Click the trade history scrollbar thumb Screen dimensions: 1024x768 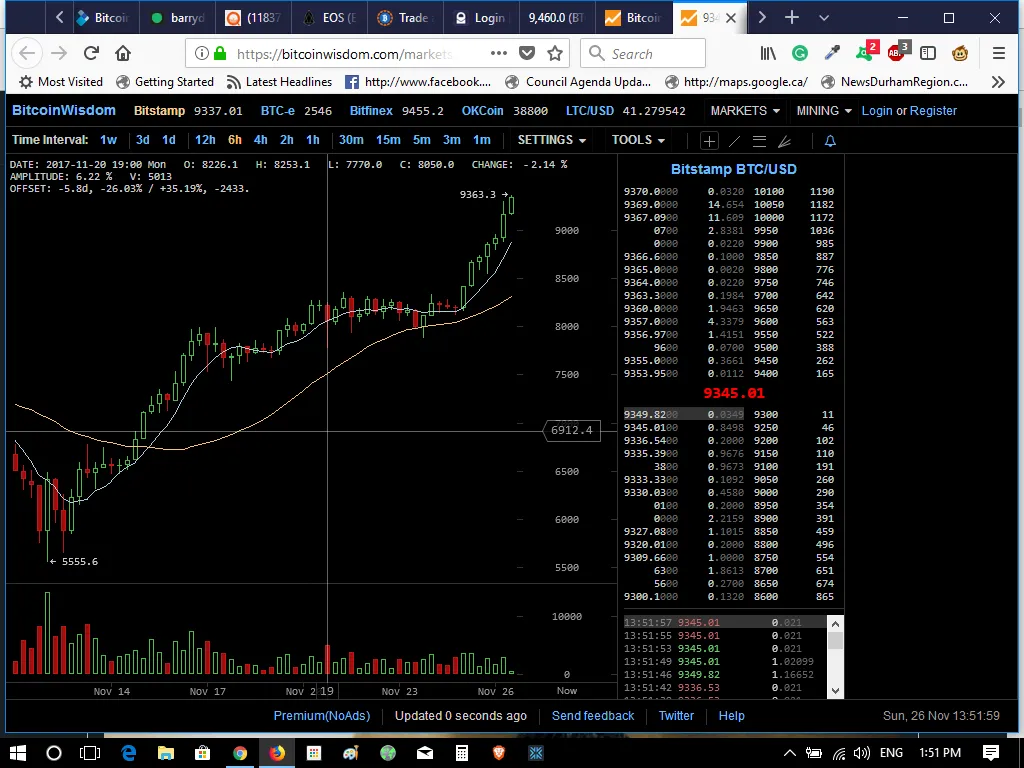[835, 641]
